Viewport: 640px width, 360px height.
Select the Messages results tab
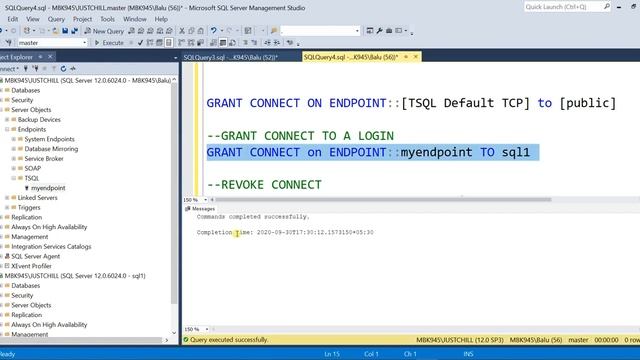[x=200, y=209]
